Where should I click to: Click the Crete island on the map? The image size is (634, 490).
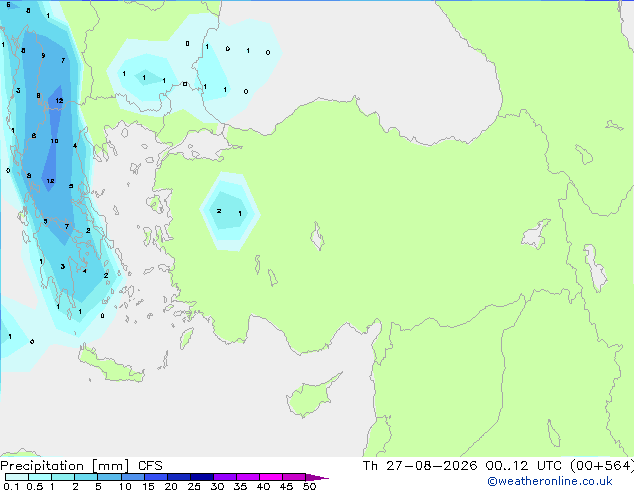[x=110, y=366]
